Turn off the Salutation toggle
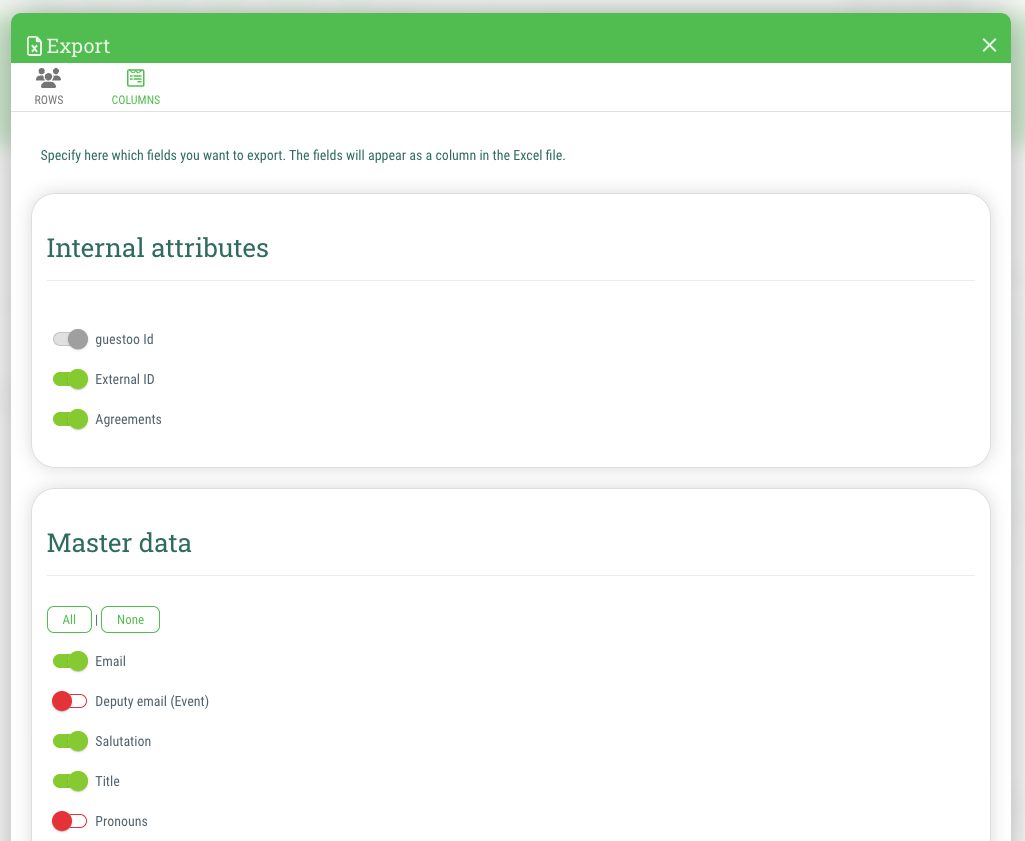 tap(70, 741)
